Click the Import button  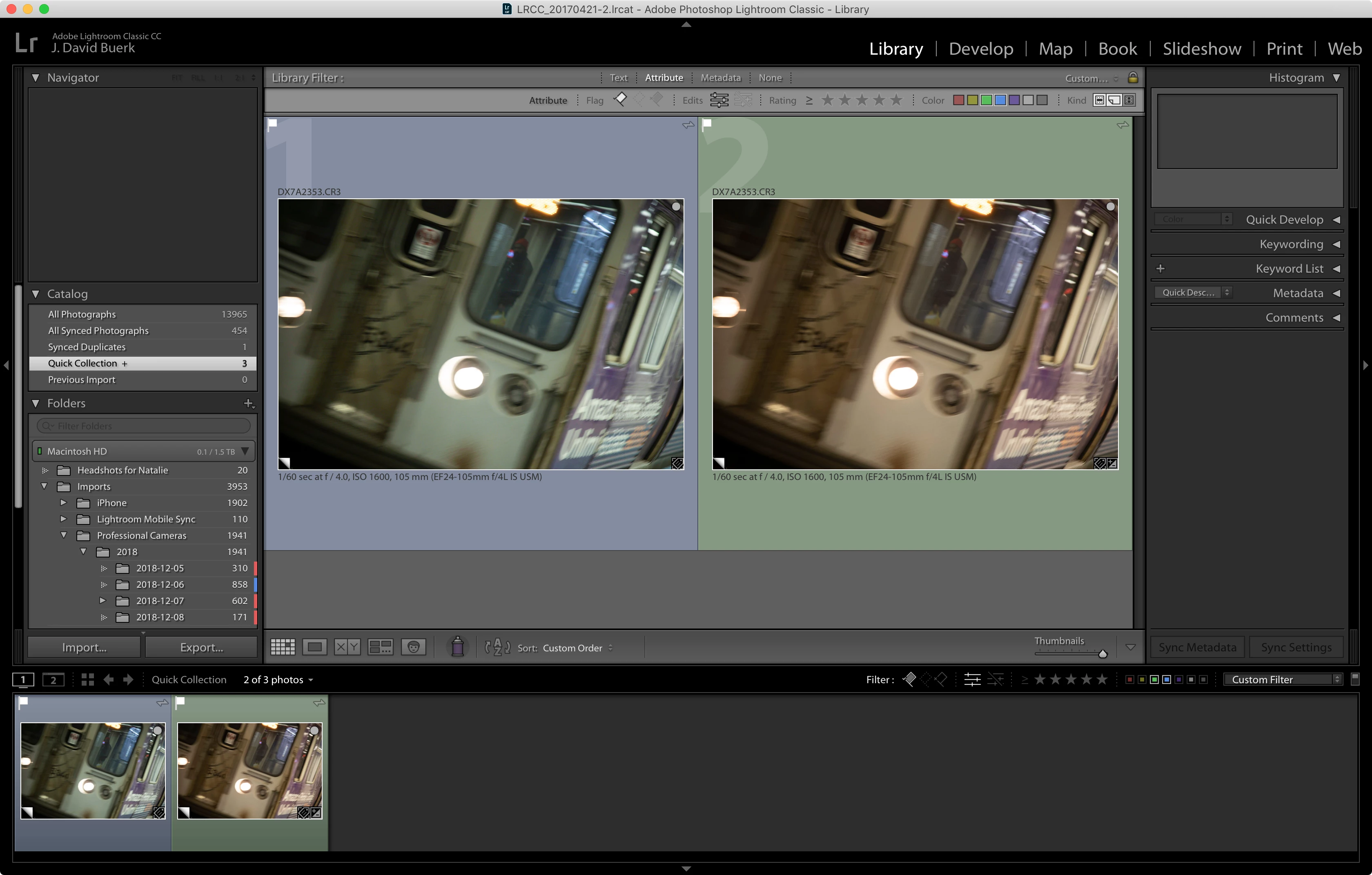pos(85,647)
